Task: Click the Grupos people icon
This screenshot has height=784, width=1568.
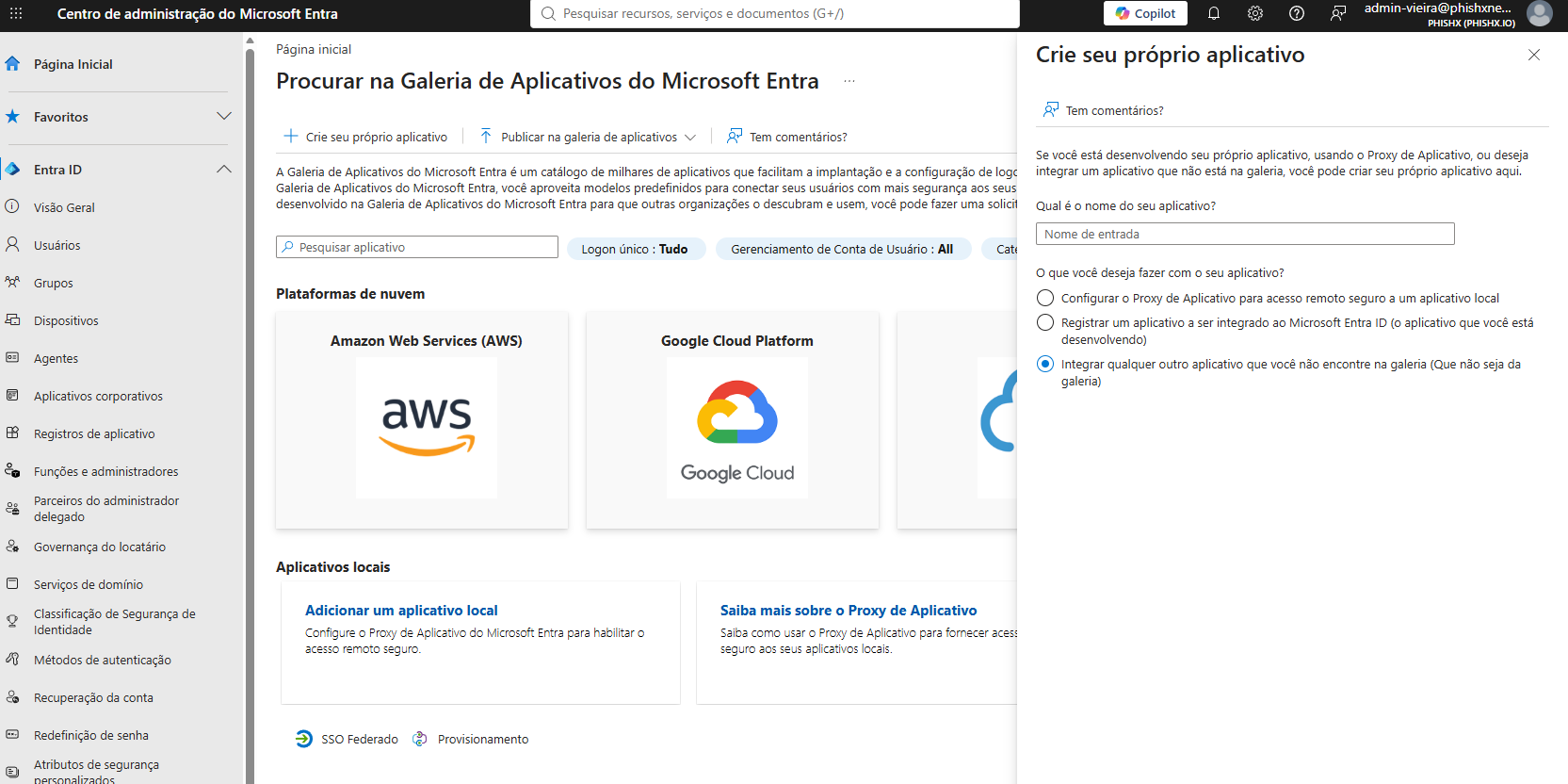Action: pos(12,282)
